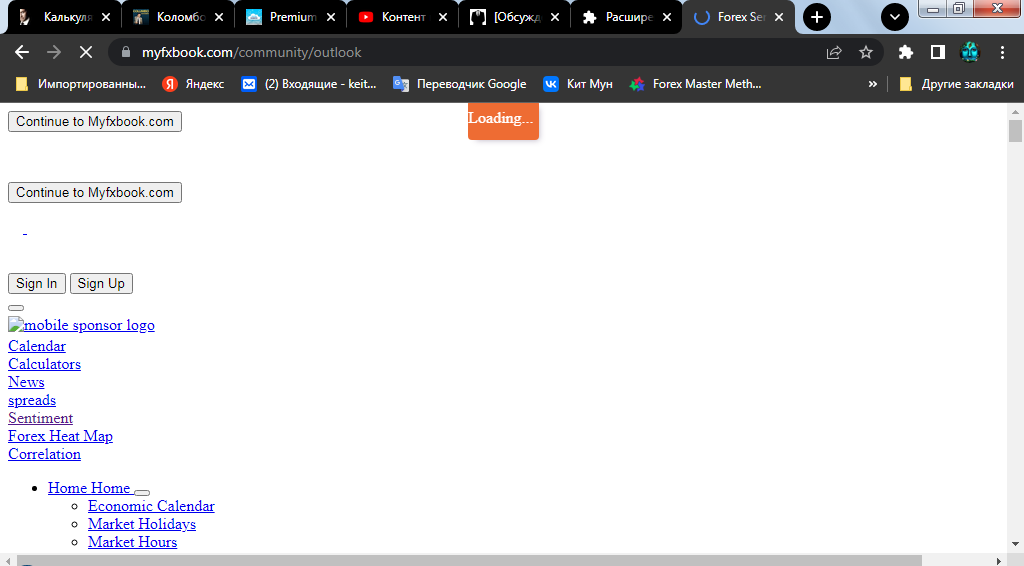Open the Входящие mail bookmark
Screen dimensions: 1024x566
click(x=309, y=84)
